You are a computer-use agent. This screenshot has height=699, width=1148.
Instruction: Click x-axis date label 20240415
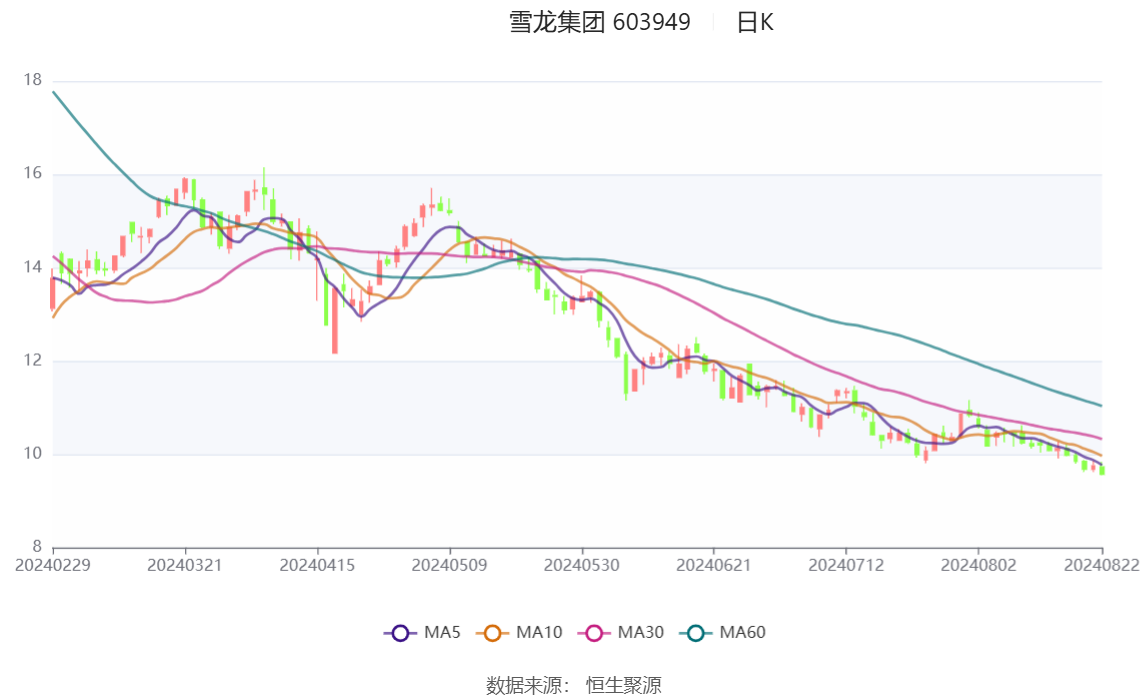tap(317, 565)
